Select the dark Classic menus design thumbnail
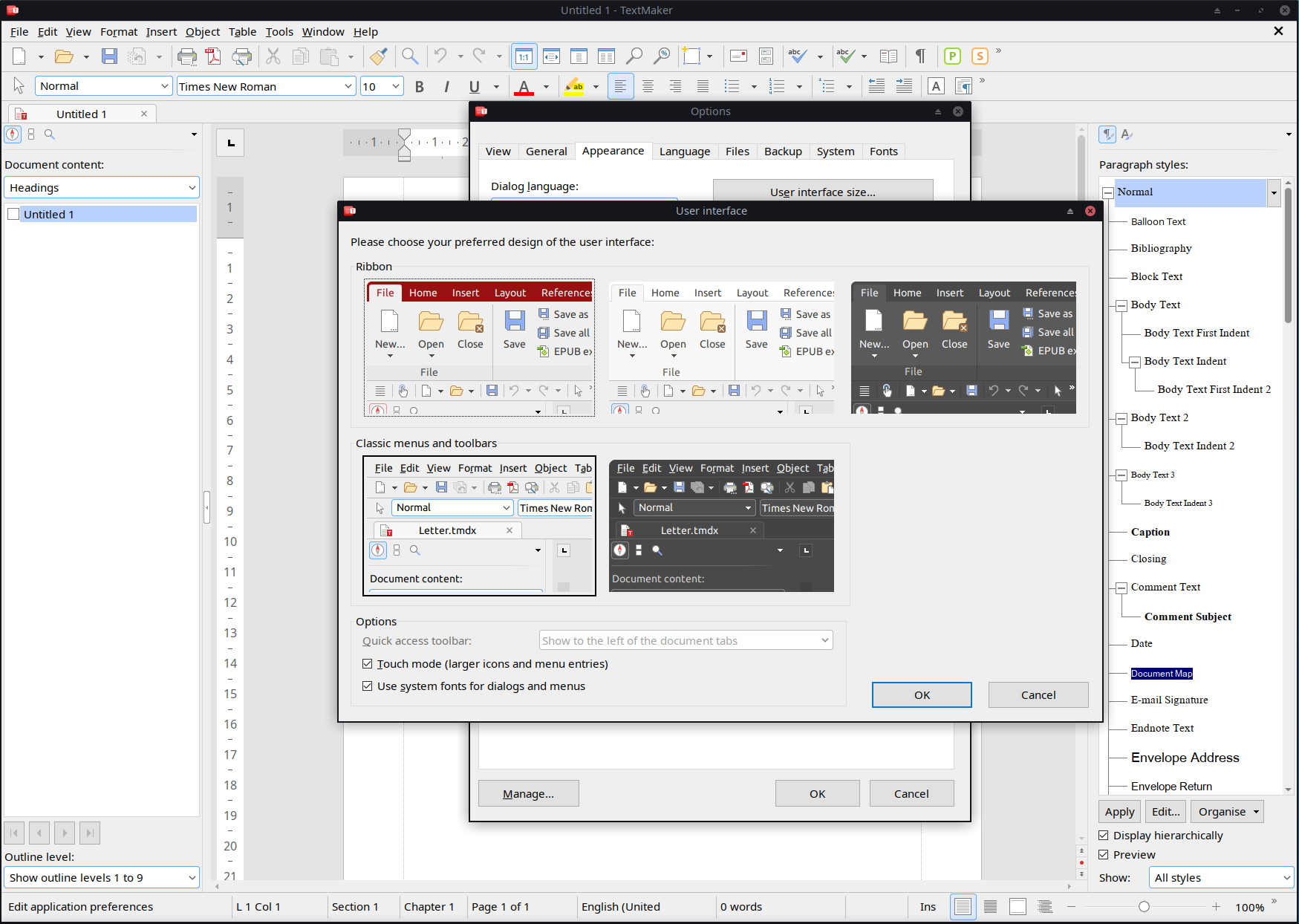 click(721, 526)
